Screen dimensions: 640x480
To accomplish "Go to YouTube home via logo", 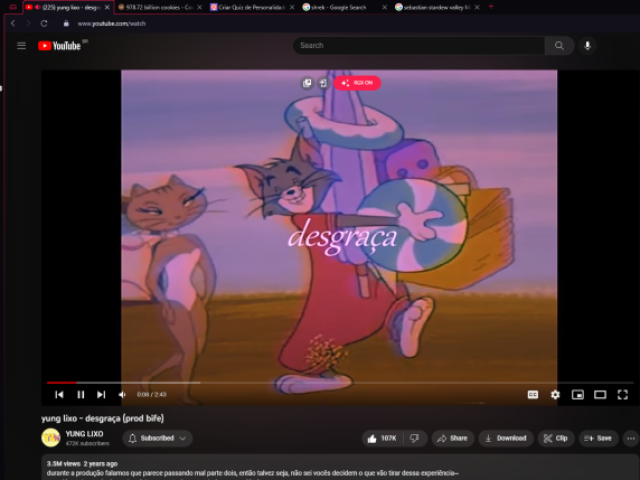I will click(60, 46).
